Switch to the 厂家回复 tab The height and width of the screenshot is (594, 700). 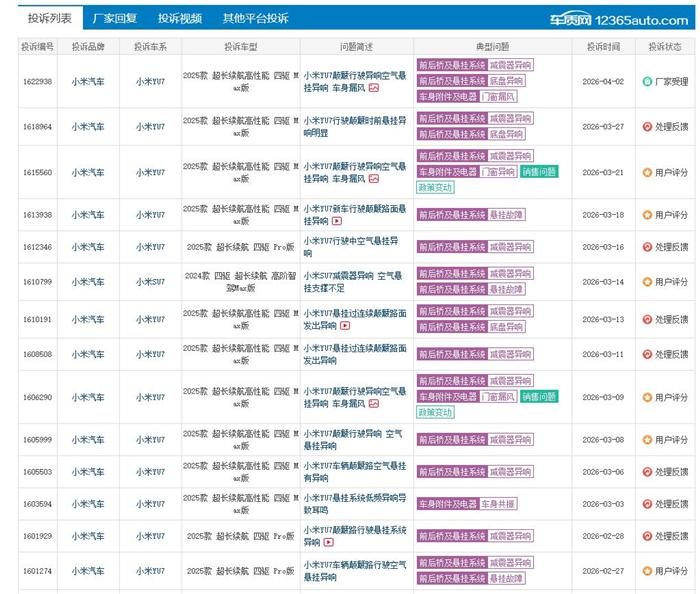pyautogui.click(x=114, y=18)
